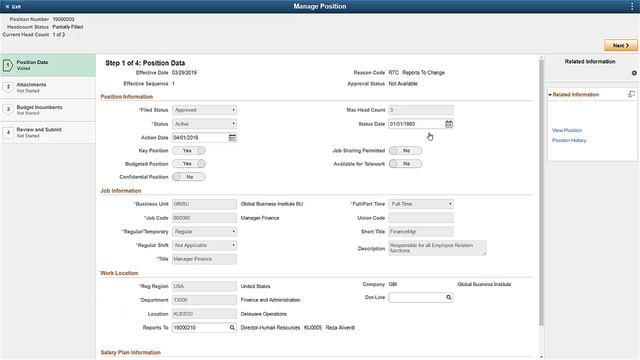Click the Location field

pos(204,314)
